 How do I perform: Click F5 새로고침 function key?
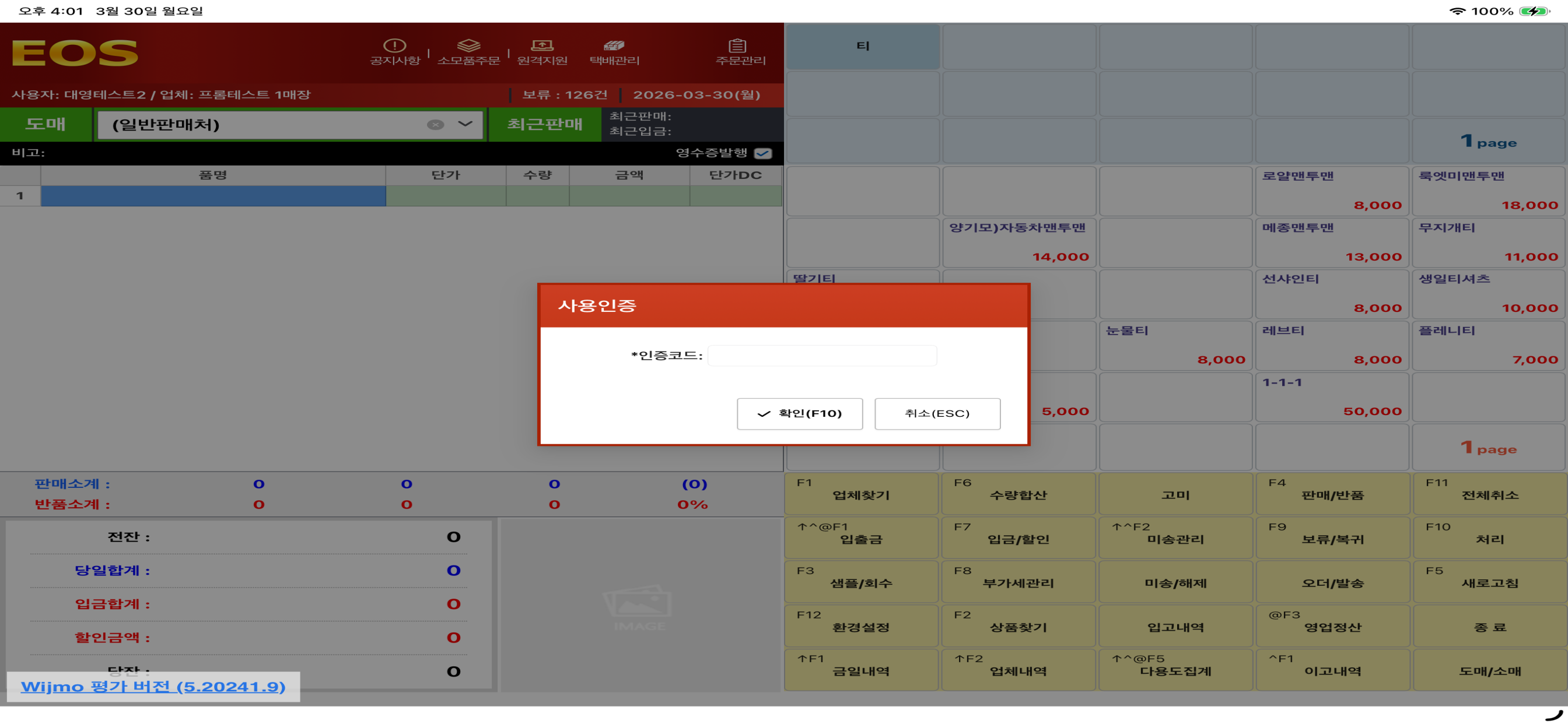(1489, 582)
